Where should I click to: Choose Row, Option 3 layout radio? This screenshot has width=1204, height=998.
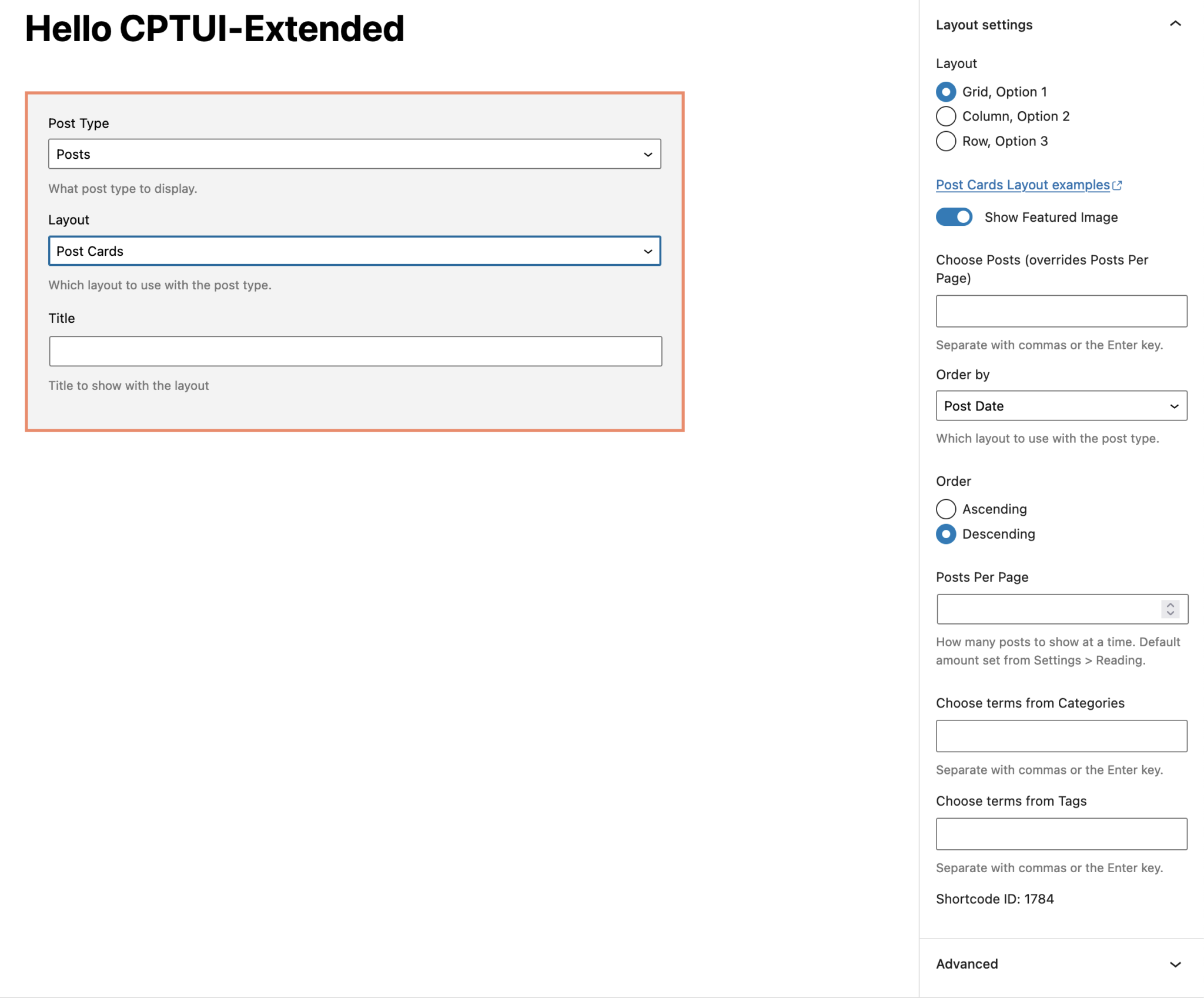pyautogui.click(x=946, y=141)
